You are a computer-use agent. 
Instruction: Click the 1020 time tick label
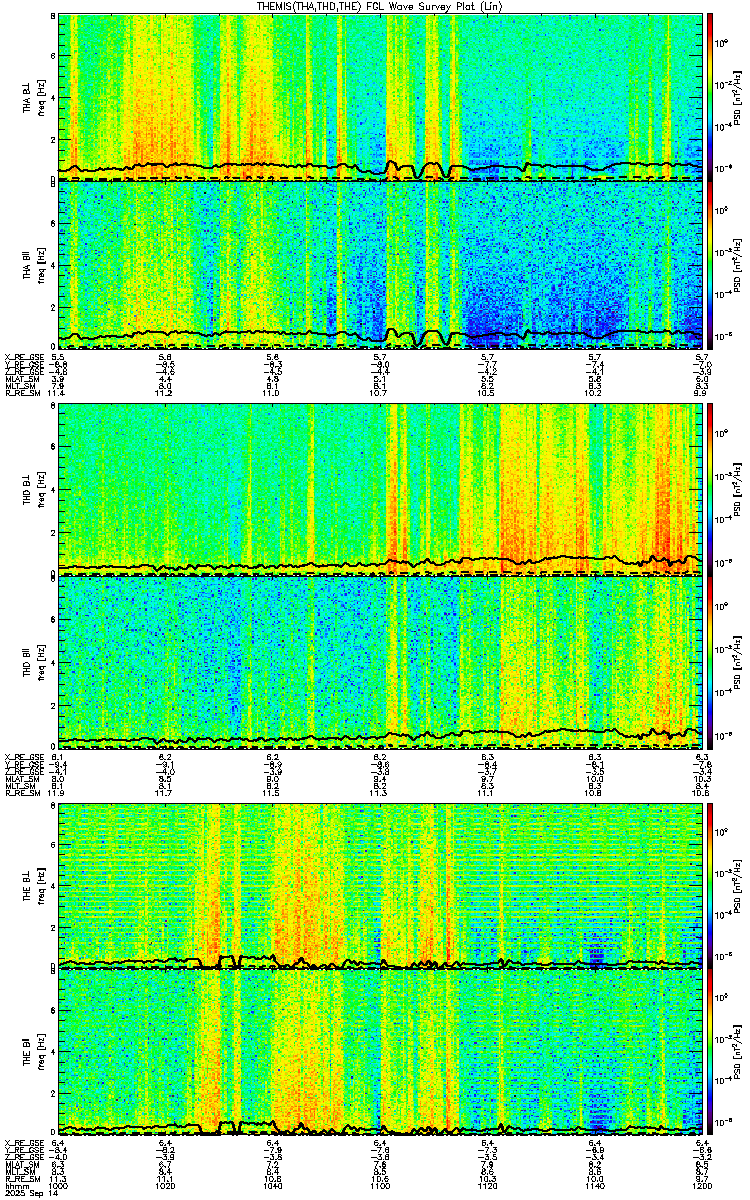[x=165, y=1184]
